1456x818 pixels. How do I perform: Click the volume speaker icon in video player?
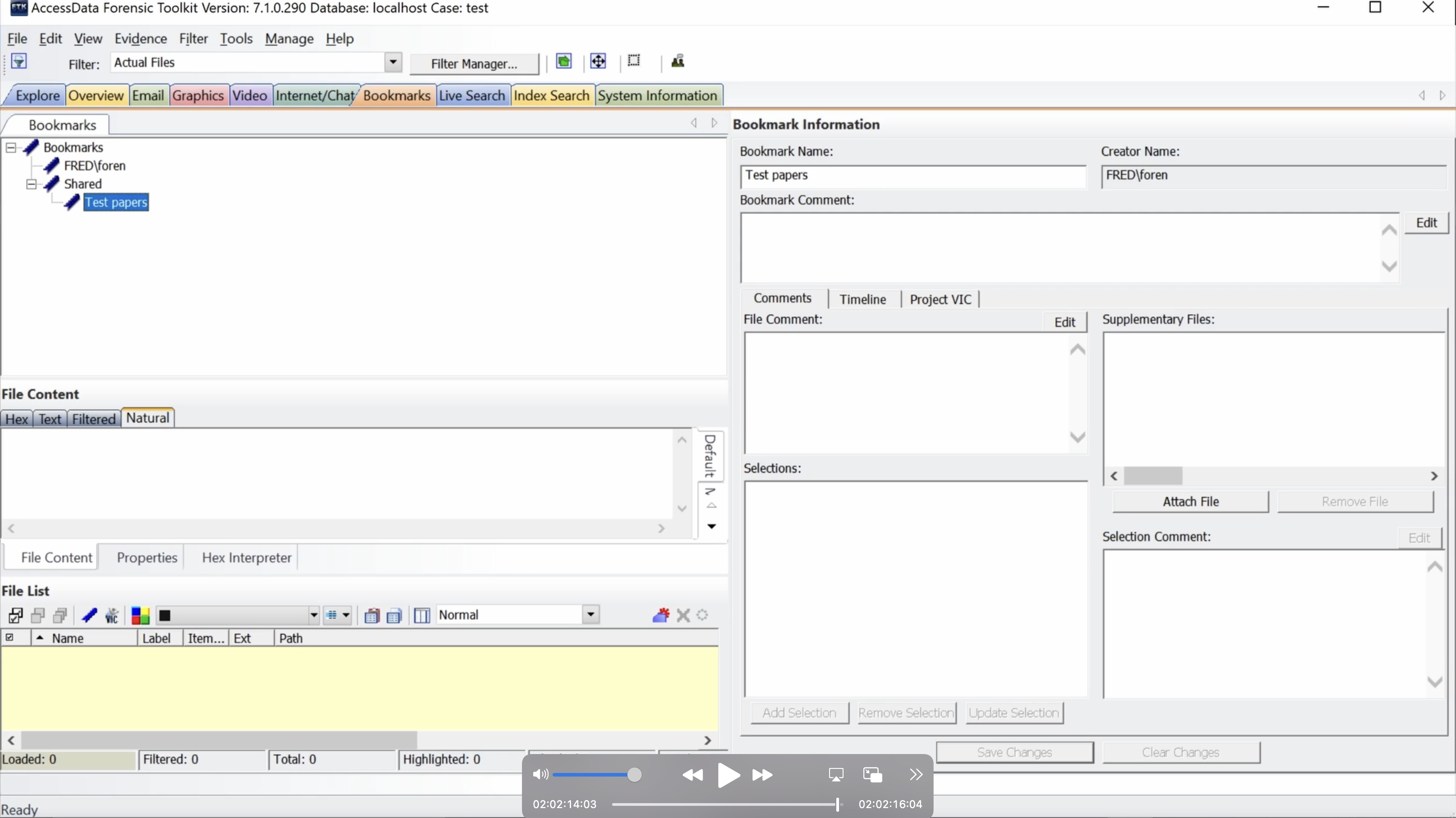(x=540, y=774)
